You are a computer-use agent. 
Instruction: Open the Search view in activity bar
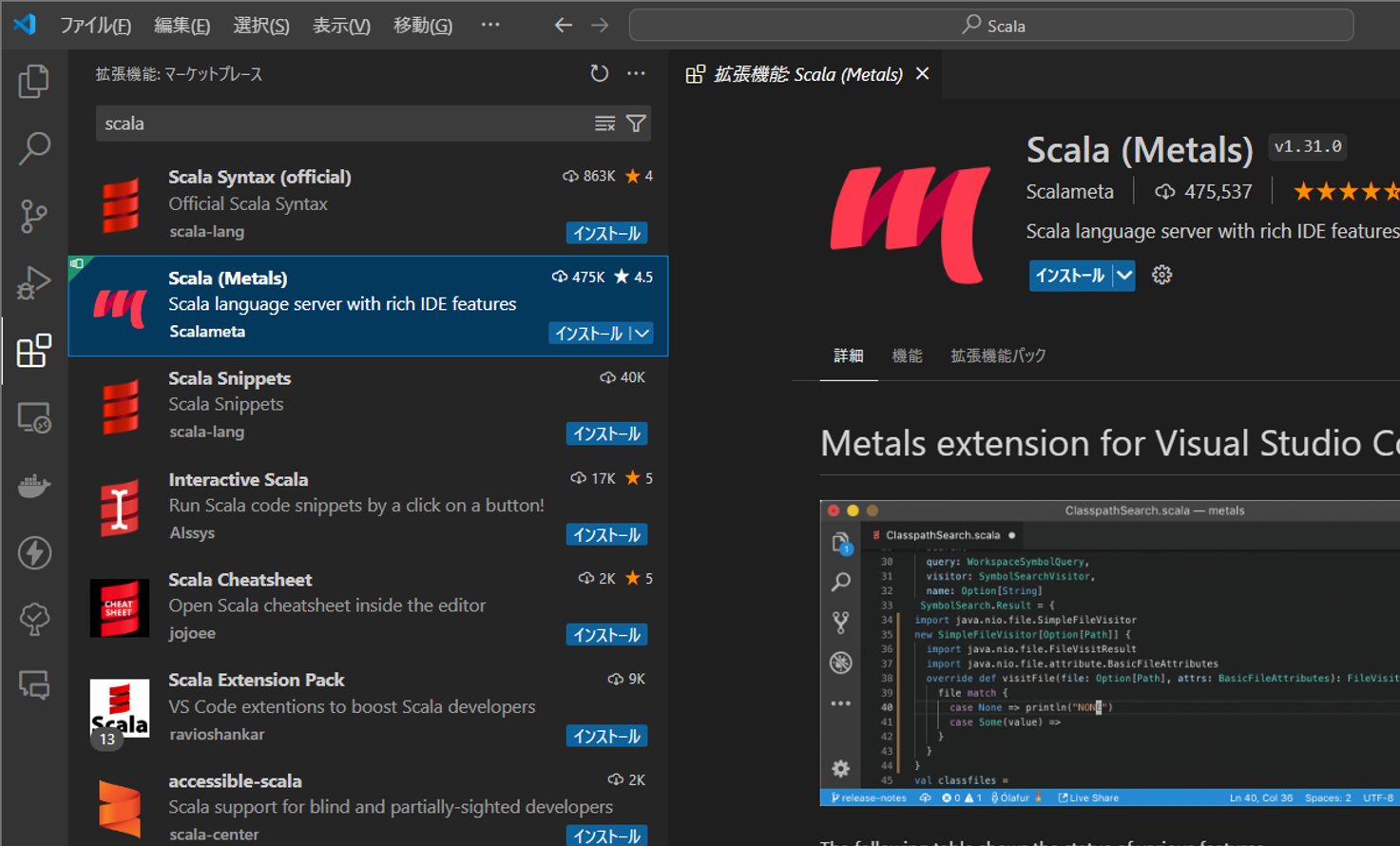34,148
